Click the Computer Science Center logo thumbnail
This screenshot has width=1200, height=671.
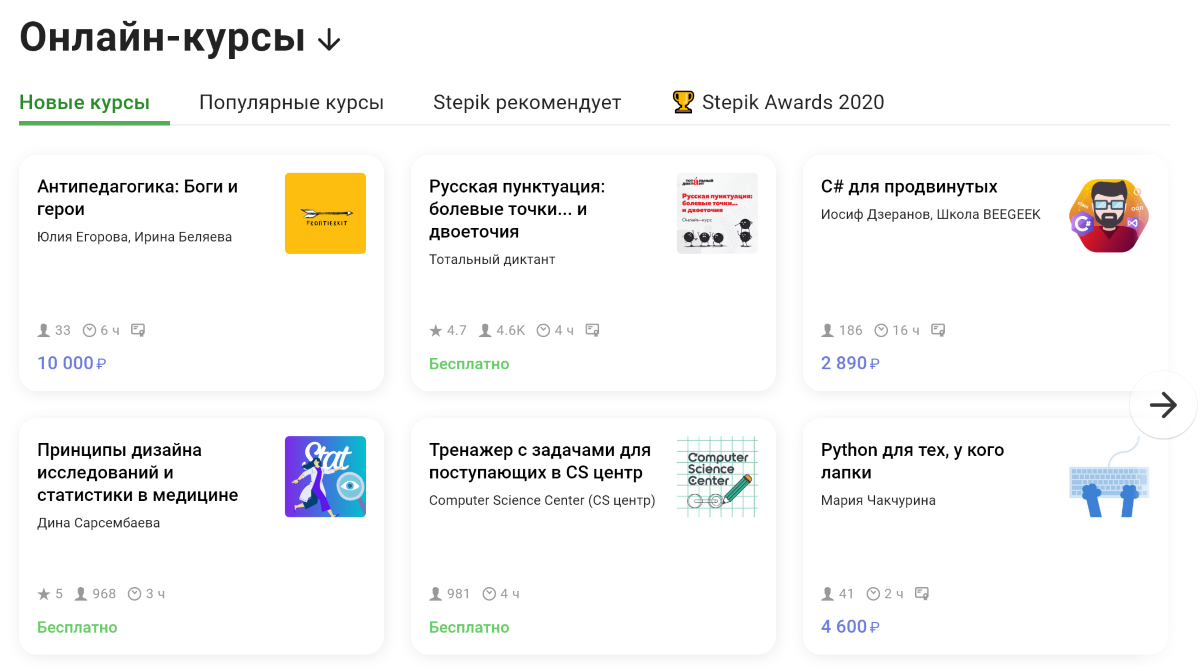tap(717, 476)
